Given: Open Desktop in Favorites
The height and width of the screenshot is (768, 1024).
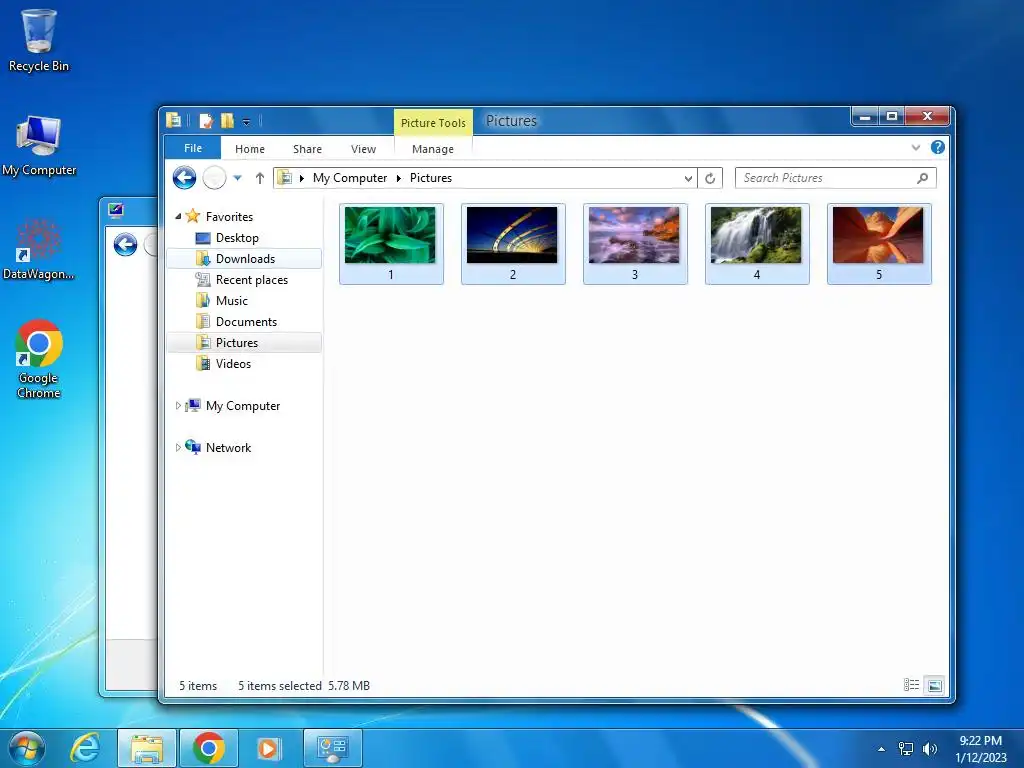Looking at the screenshot, I should (237, 238).
